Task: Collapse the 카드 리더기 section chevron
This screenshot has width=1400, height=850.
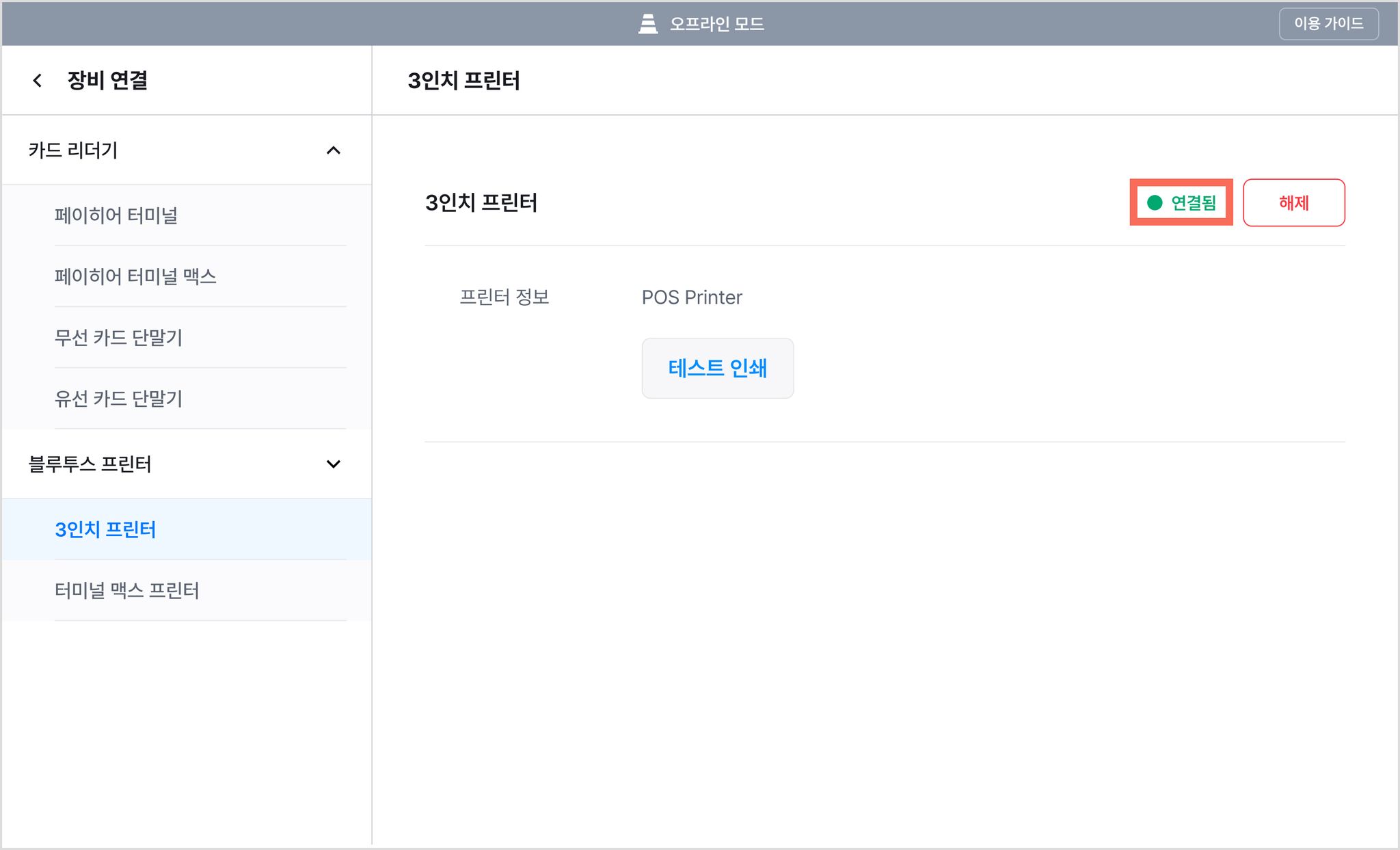Action: 333,150
